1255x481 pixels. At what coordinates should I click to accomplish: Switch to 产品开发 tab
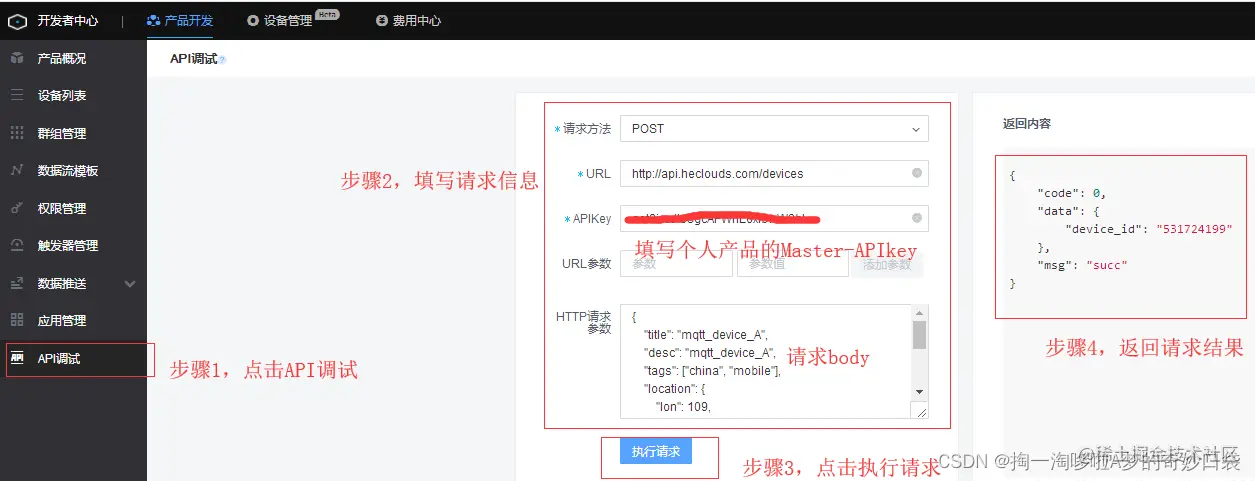(179, 20)
